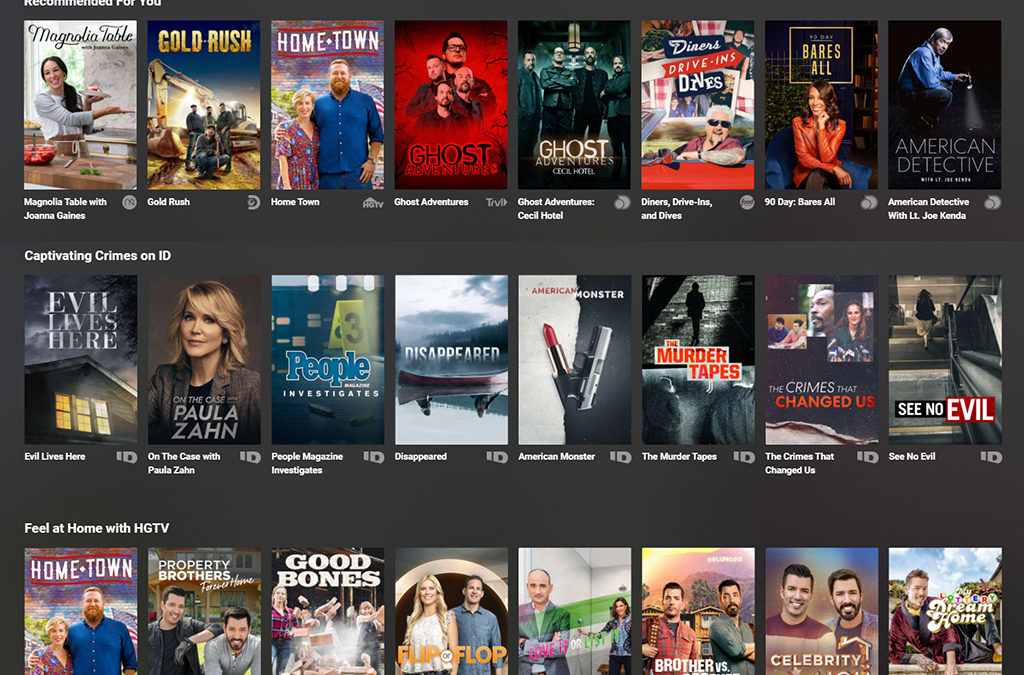Image resolution: width=1024 pixels, height=675 pixels.
Task: Open the My Lottery Dream Home poster
Action: 945,611
